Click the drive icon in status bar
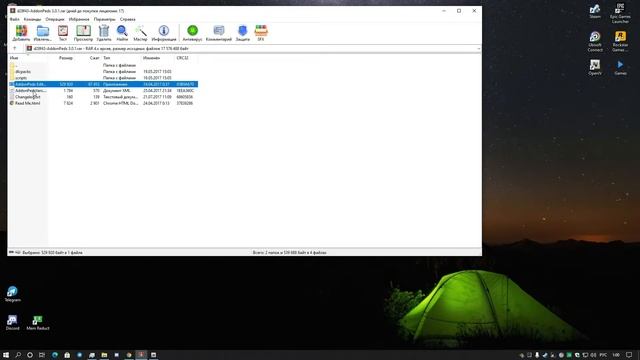 click(11, 253)
